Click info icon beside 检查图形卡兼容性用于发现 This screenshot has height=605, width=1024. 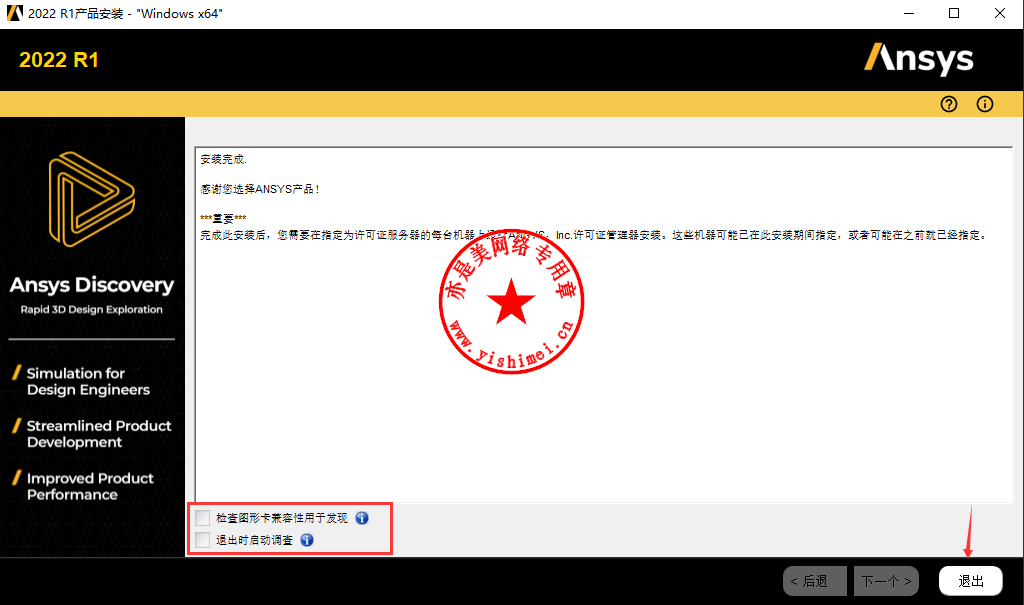pos(362,518)
